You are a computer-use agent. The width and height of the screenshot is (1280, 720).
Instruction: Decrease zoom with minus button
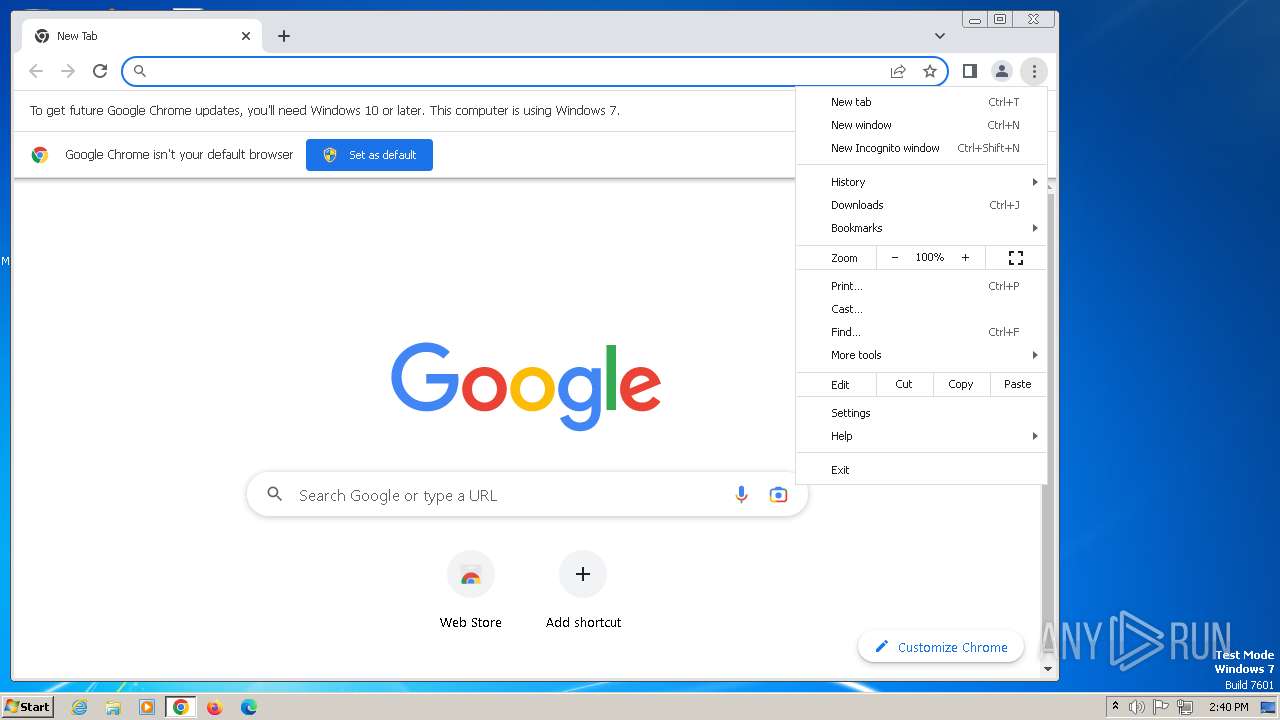click(x=895, y=258)
